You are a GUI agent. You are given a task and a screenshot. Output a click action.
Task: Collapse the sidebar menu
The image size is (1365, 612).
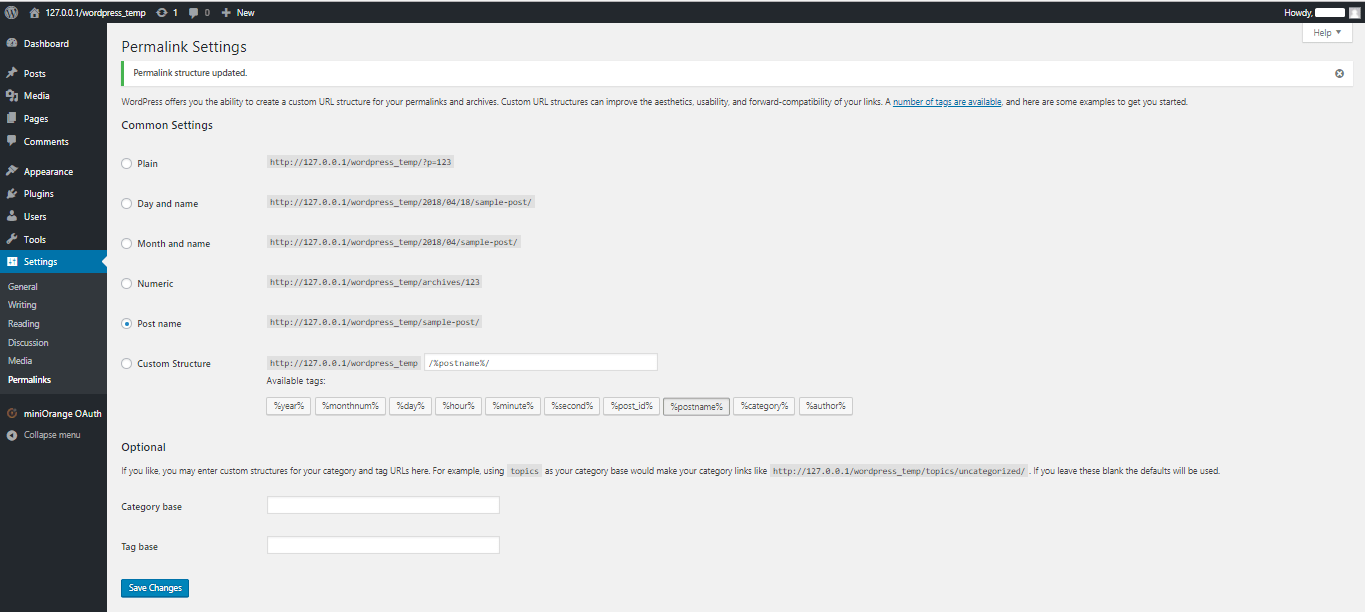click(51, 435)
